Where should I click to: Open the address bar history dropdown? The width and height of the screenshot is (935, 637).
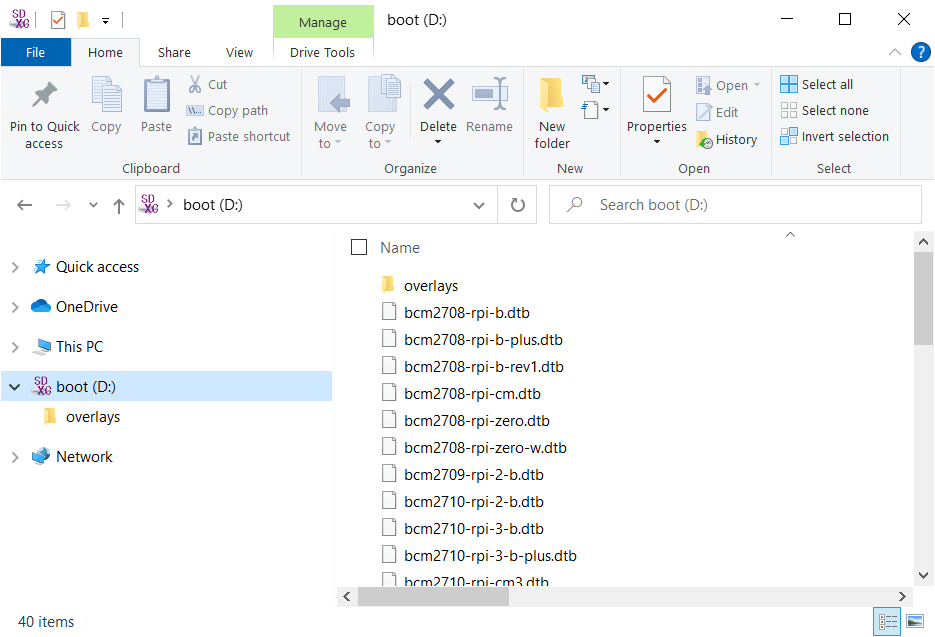coord(478,206)
